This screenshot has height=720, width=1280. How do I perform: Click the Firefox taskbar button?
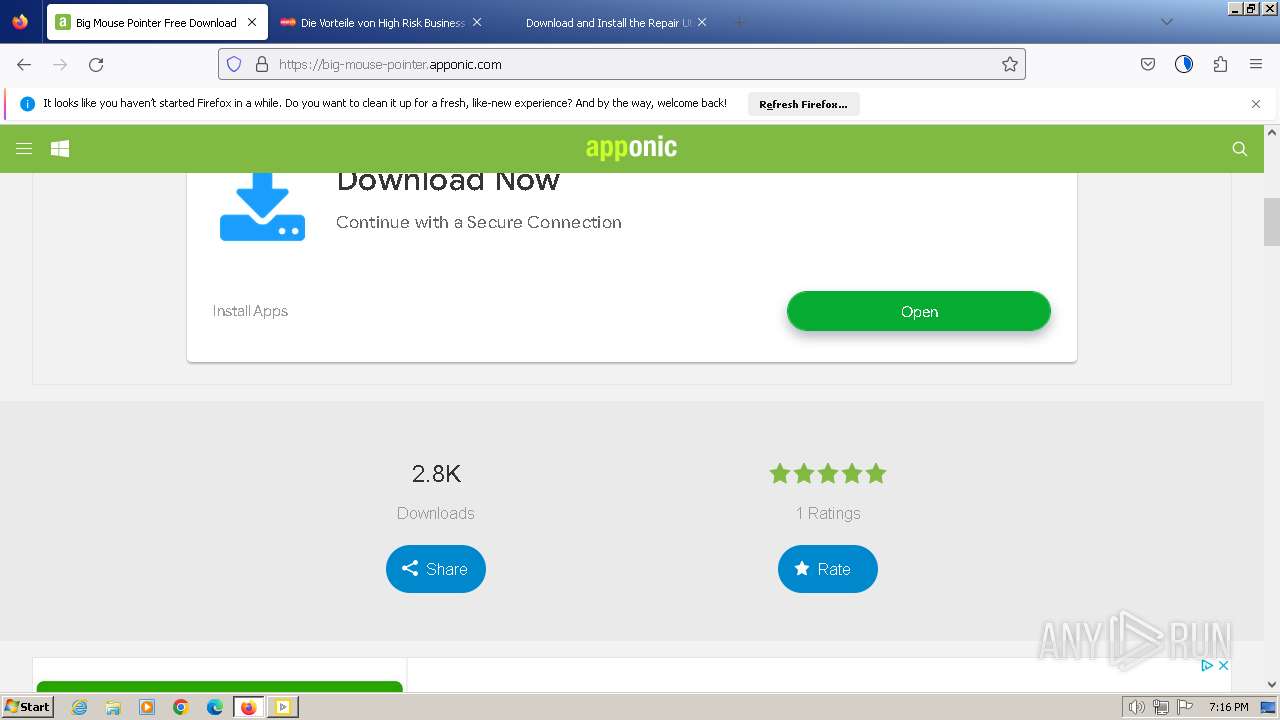249,707
